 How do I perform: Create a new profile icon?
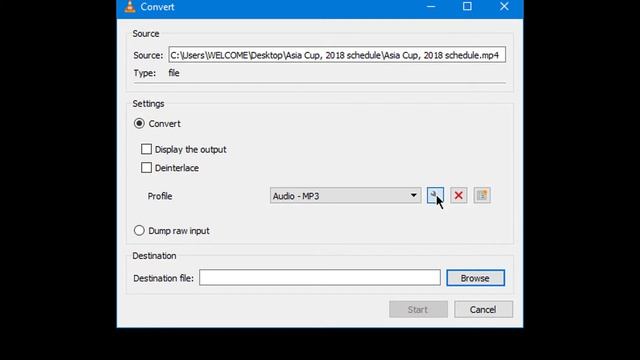pos(482,196)
